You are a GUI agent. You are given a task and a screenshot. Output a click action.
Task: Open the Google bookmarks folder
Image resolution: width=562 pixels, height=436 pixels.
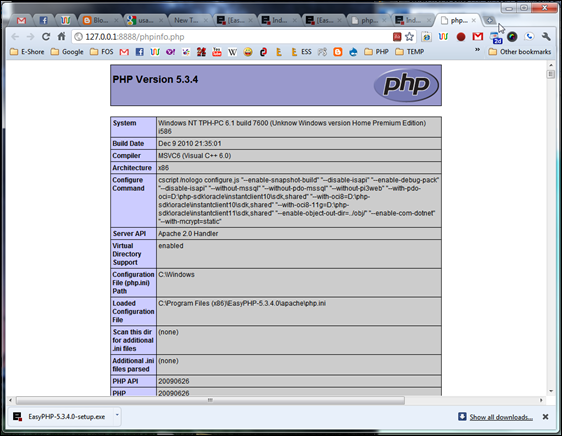click(67, 52)
